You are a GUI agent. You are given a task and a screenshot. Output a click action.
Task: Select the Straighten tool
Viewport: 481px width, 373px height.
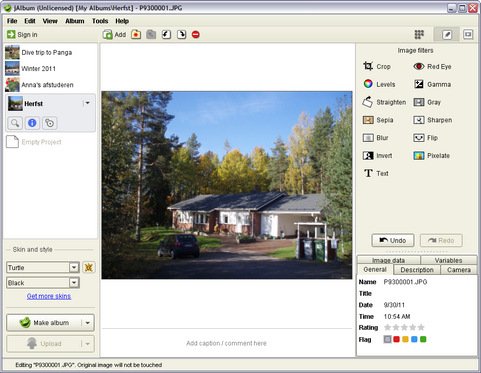[x=384, y=102]
